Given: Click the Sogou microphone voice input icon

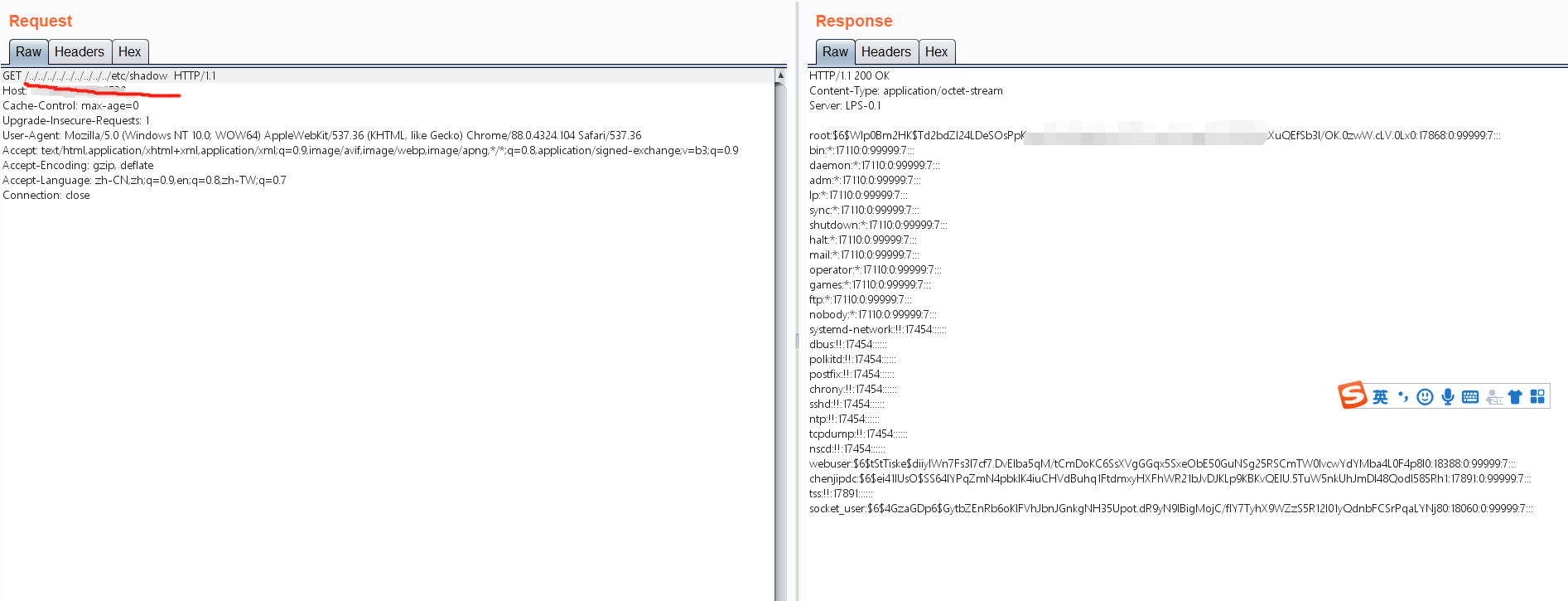Looking at the screenshot, I should (x=1447, y=397).
